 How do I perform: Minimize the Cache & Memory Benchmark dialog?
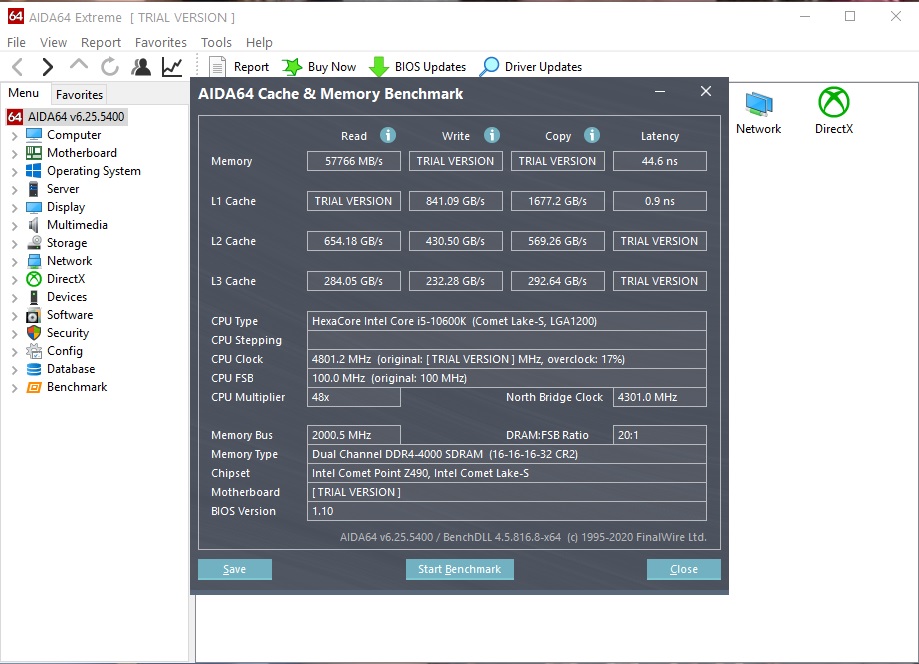tap(660, 92)
